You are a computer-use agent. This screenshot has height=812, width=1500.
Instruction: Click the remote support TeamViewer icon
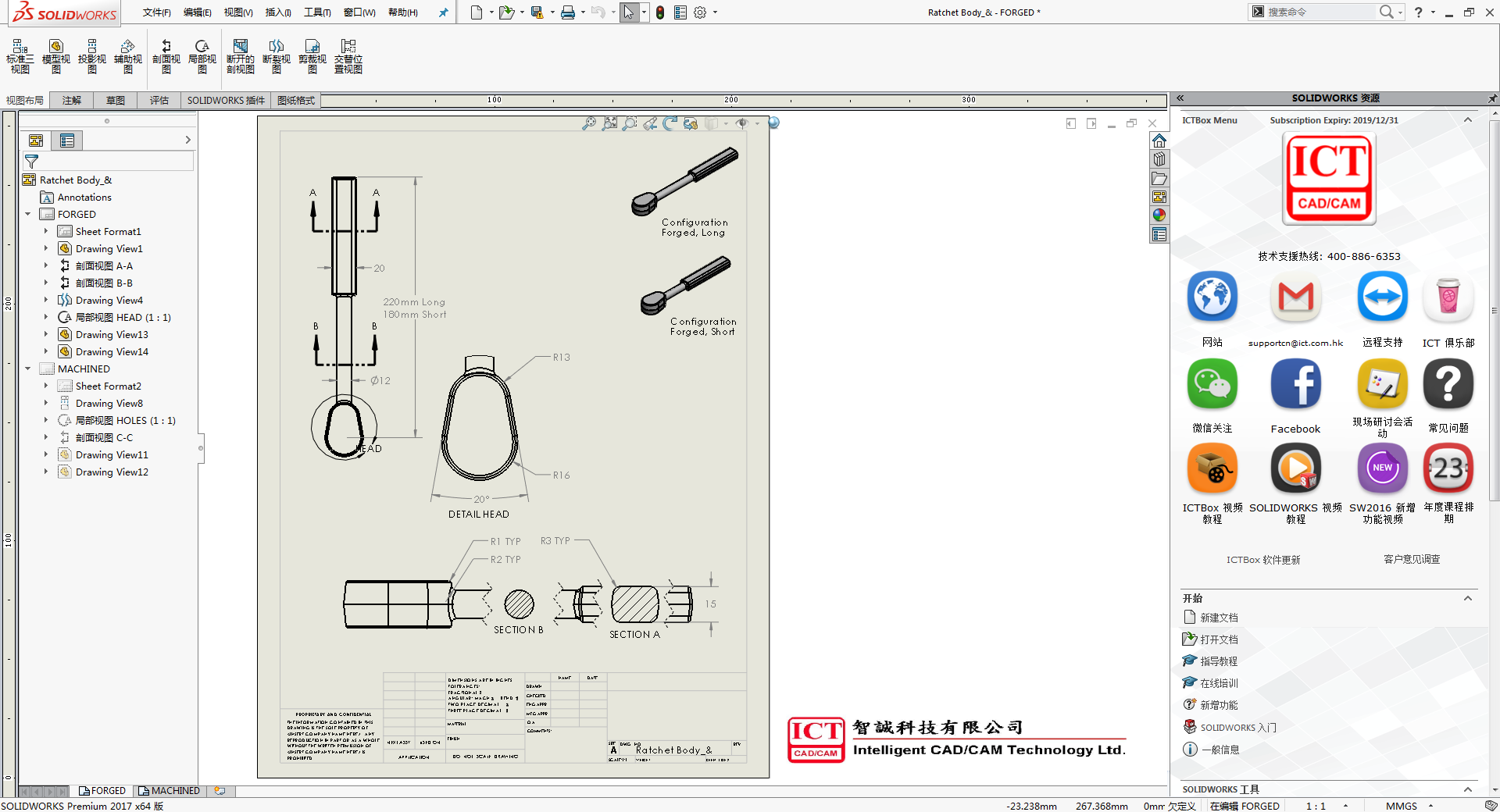[x=1382, y=297]
